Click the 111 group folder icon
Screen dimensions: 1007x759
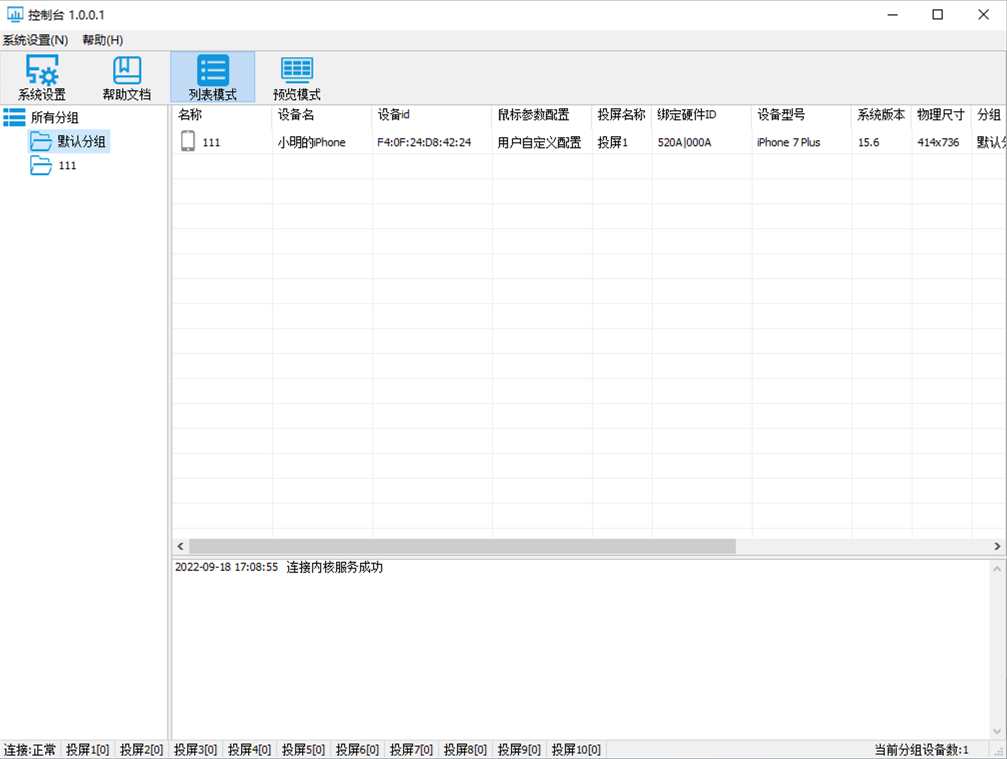point(41,166)
